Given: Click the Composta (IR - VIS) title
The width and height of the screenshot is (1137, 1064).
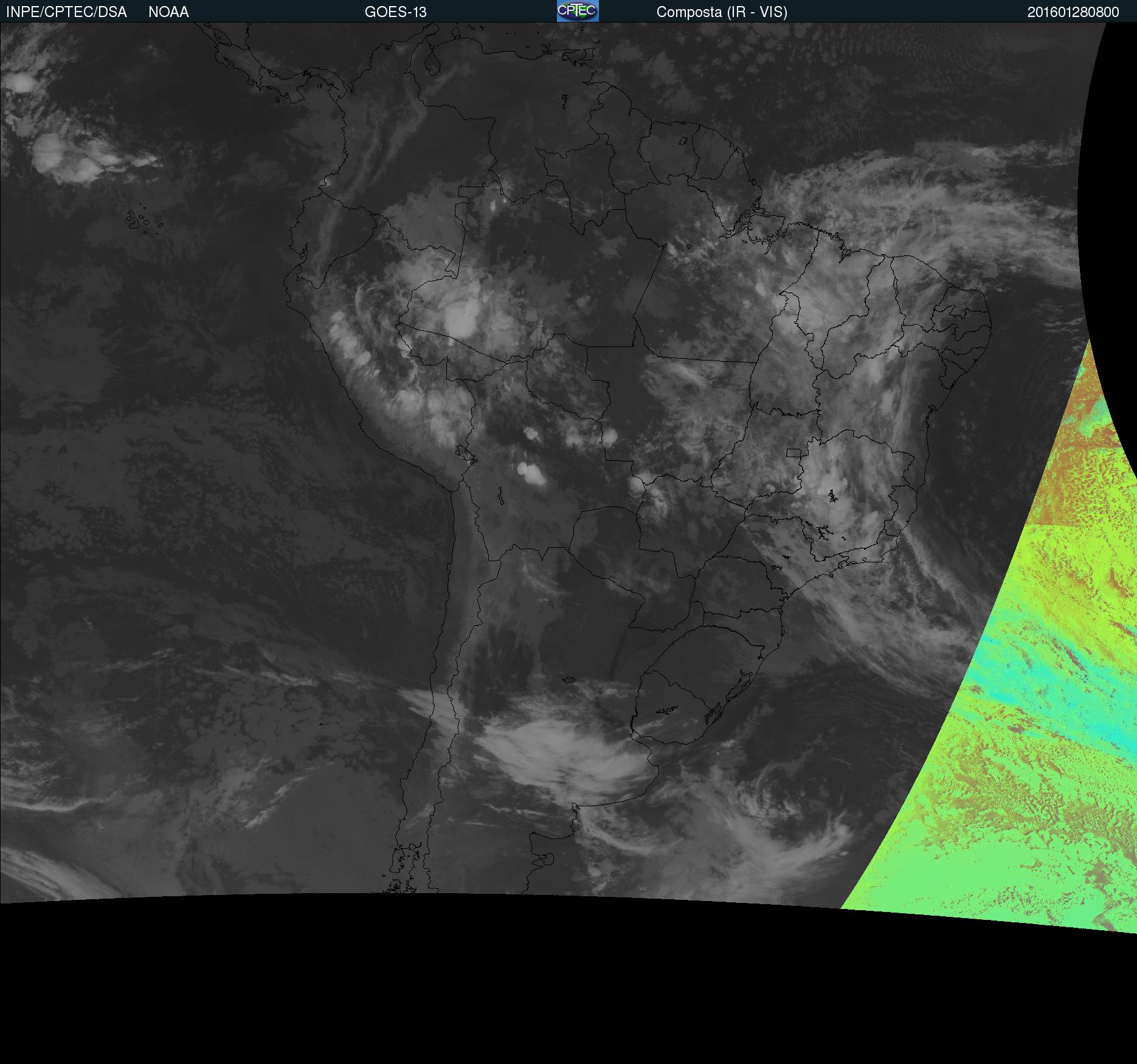Looking at the screenshot, I should click(x=722, y=12).
